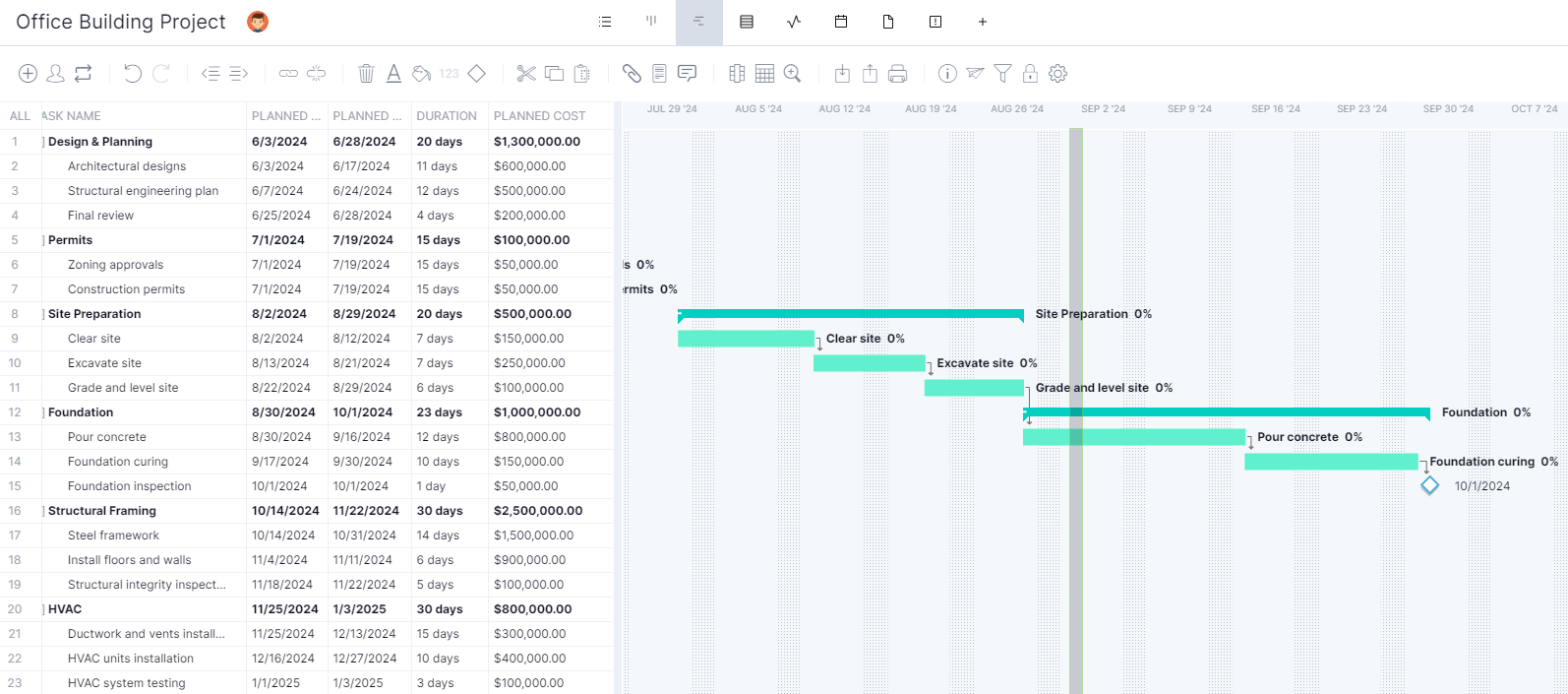The width and height of the screenshot is (1568, 694).
Task: Collapse the Site Preparation group
Action: point(44,314)
